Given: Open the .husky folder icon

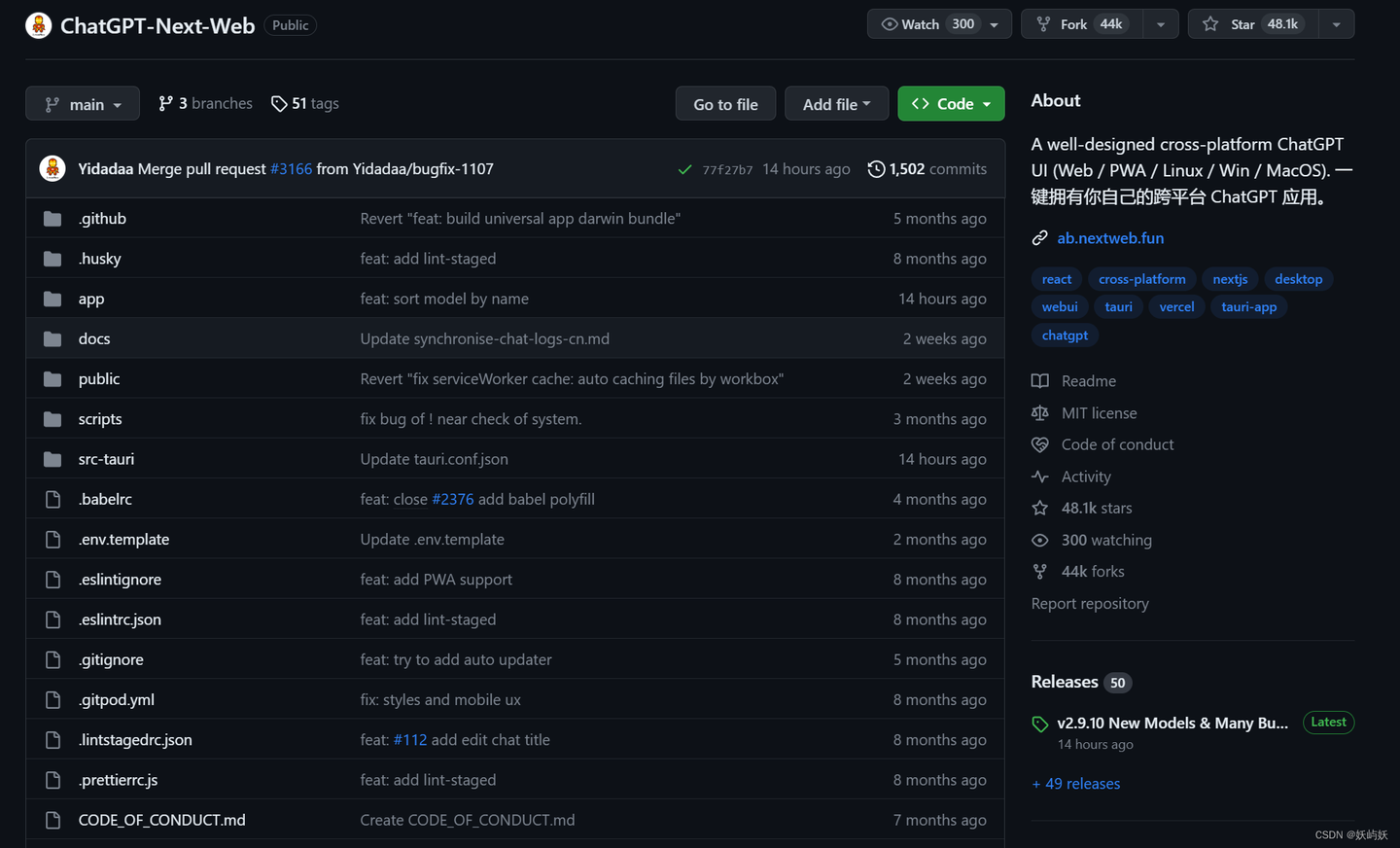Looking at the screenshot, I should click(52, 259).
